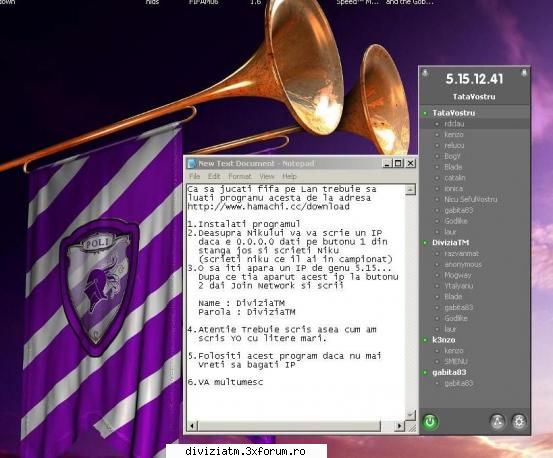Click the Notepad window resize grip

411,427
